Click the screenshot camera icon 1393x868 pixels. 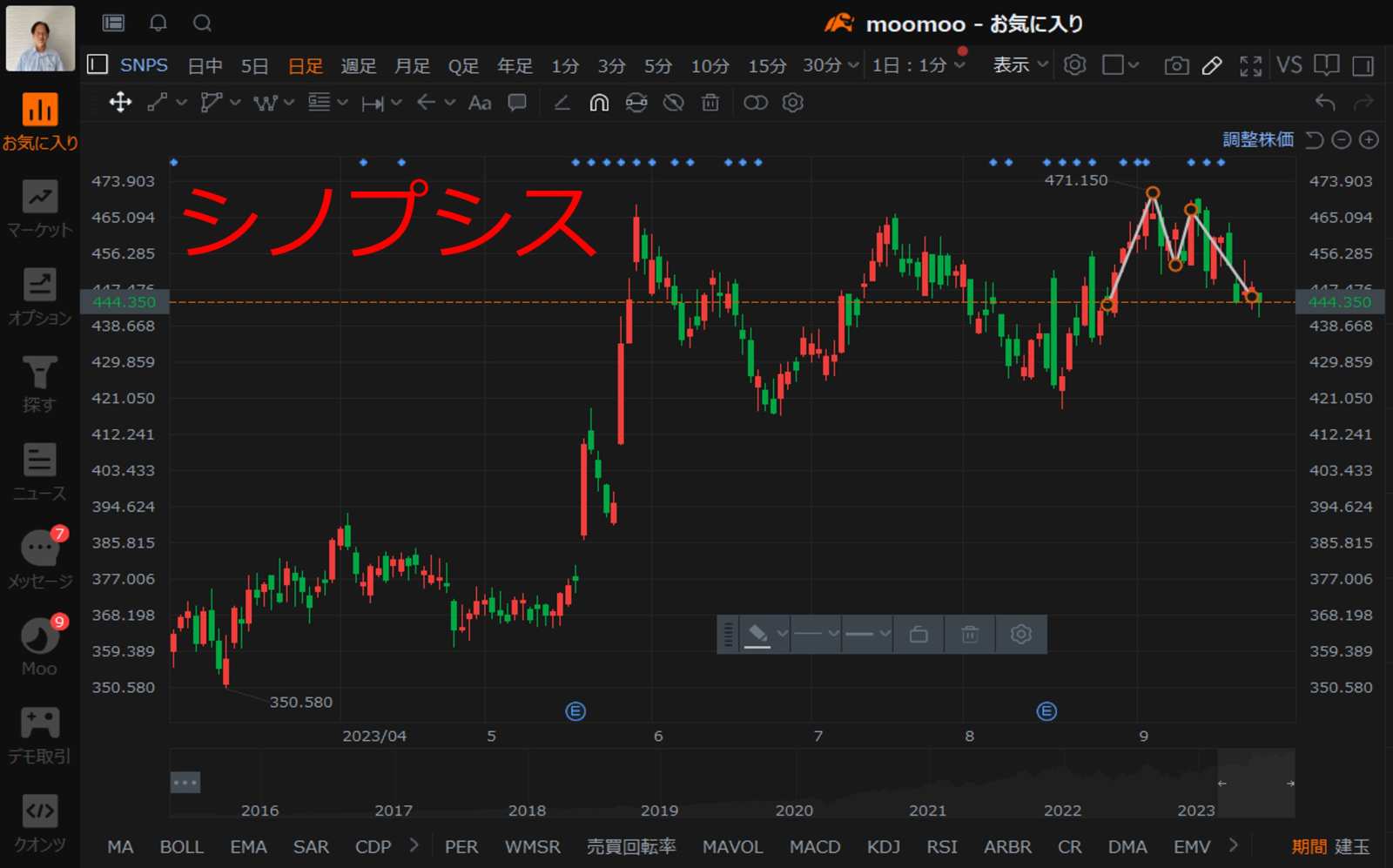1176,65
